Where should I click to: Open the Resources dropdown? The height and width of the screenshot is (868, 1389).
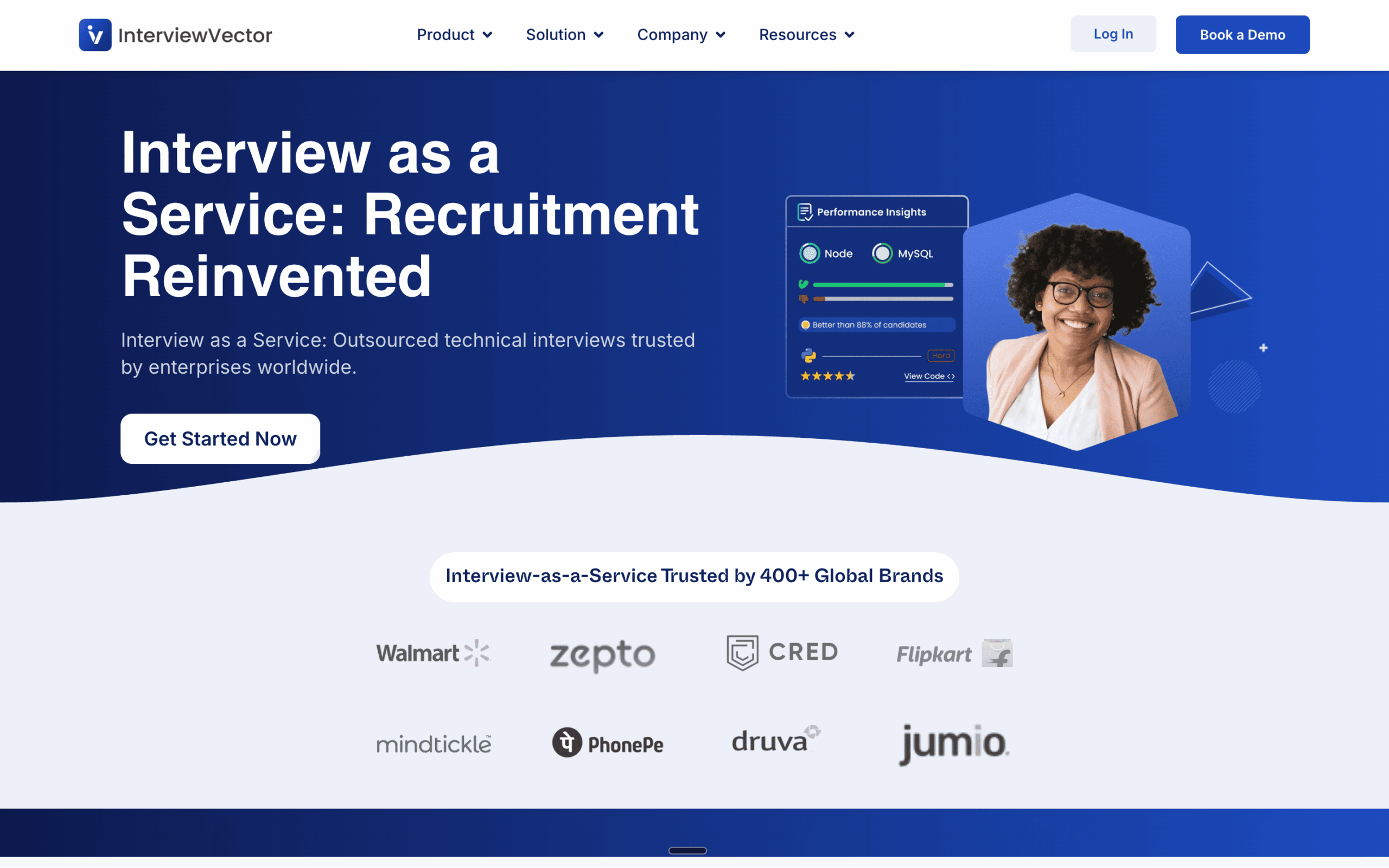pos(805,34)
